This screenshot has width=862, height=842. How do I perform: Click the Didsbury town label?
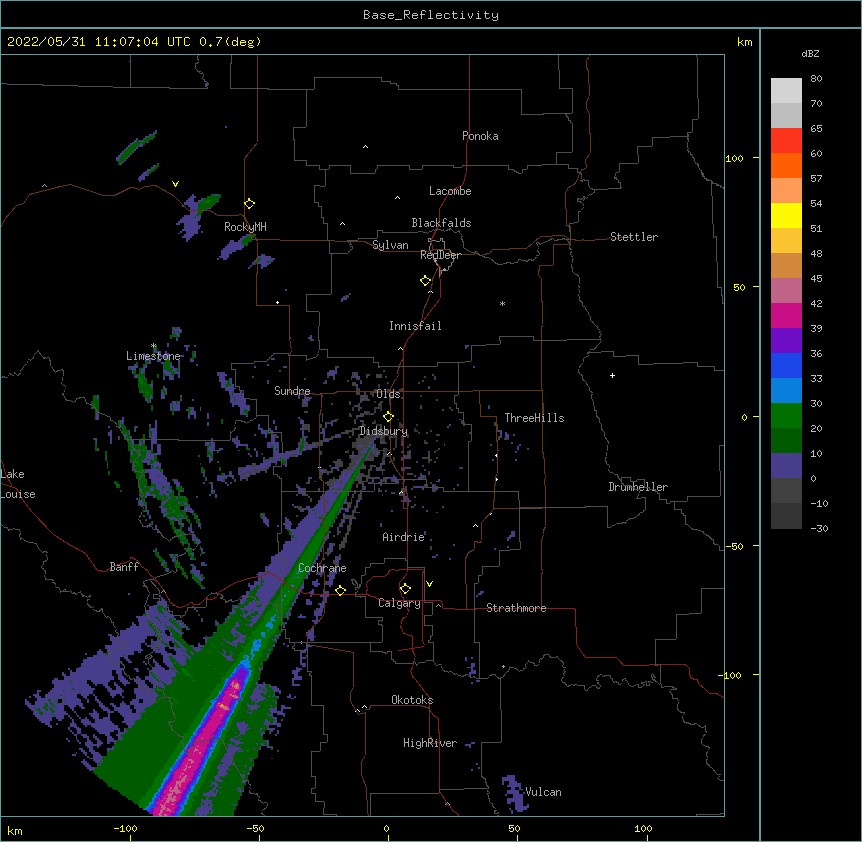[x=384, y=431]
